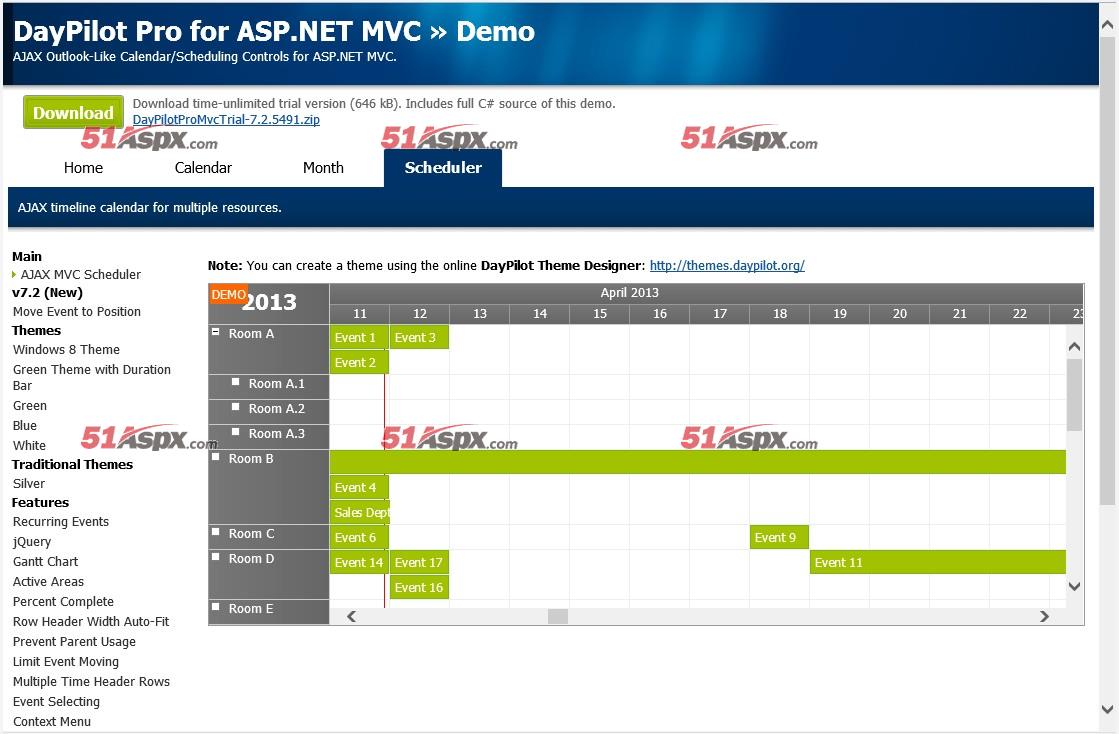Choose the Blue theme link
The height and width of the screenshot is (734, 1119).
coord(25,425)
